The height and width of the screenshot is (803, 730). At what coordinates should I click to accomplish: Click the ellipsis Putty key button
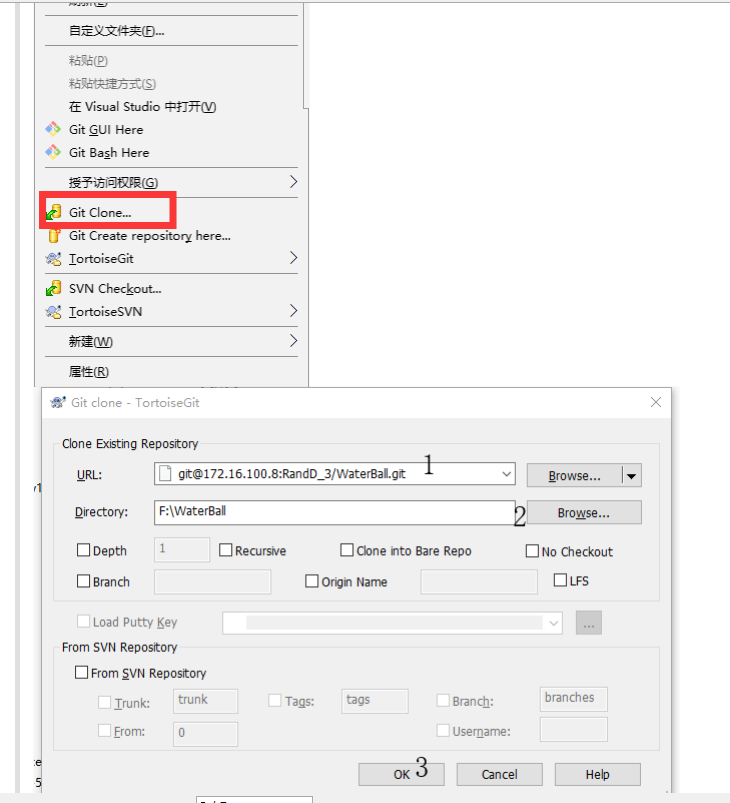tap(589, 623)
